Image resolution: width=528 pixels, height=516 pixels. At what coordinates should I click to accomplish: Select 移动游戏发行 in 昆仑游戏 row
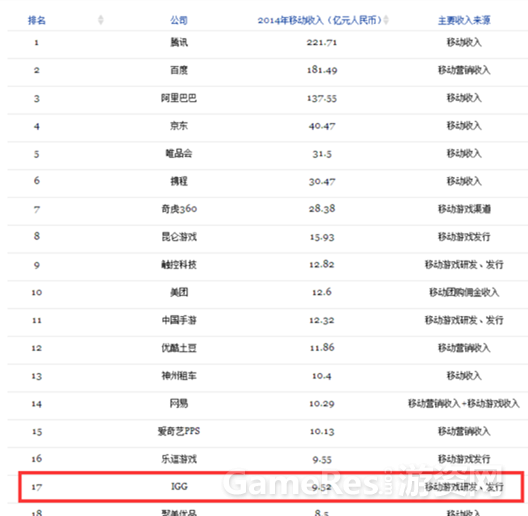464,237
